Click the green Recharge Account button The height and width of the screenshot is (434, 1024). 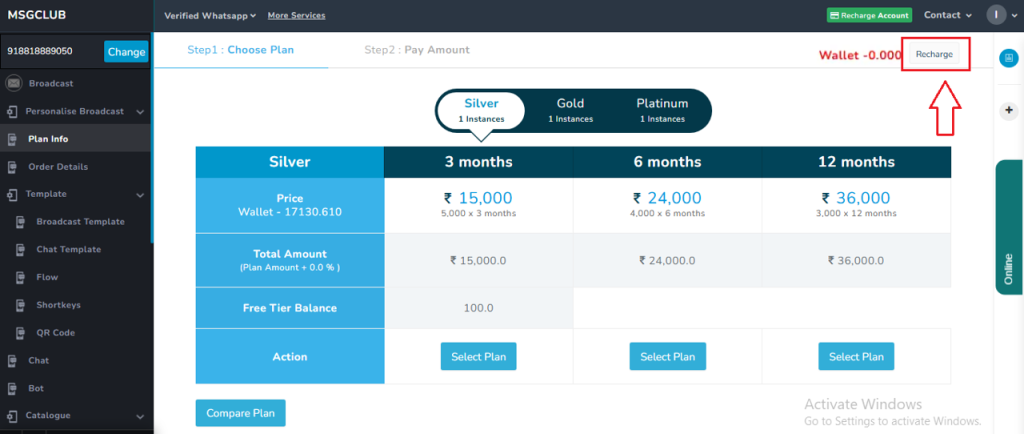click(869, 15)
